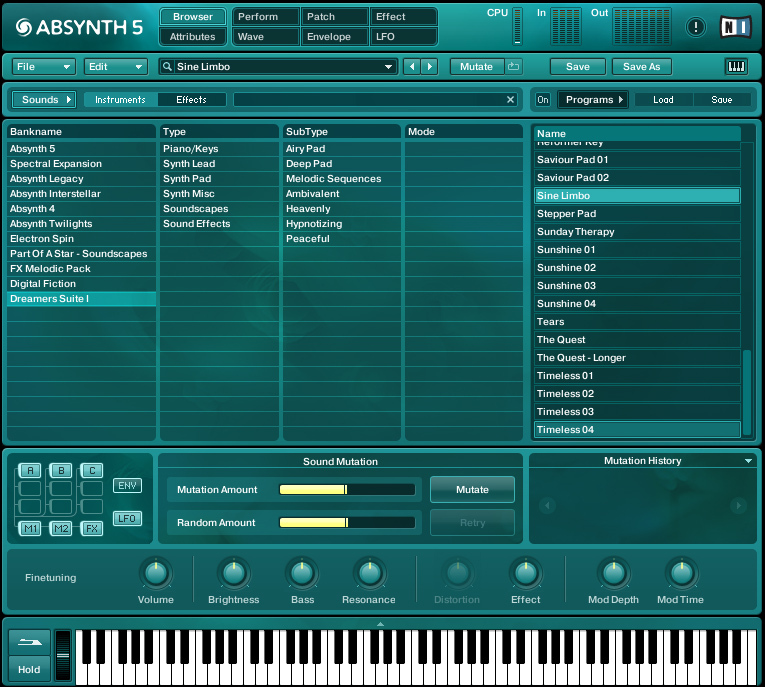
Task: Open the Sine Limbo preset dropdown
Action: (388, 67)
